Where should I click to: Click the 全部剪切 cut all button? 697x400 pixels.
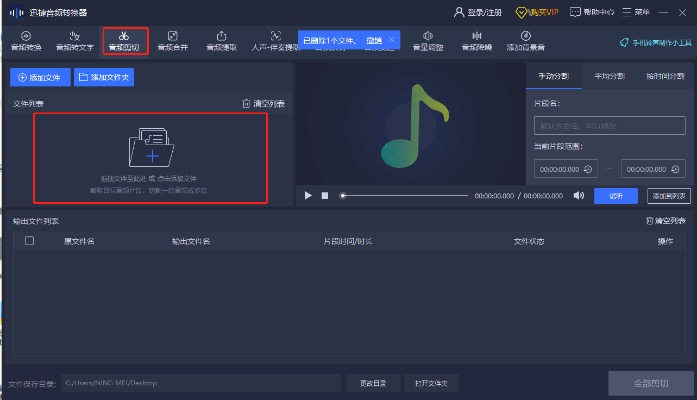click(x=651, y=383)
